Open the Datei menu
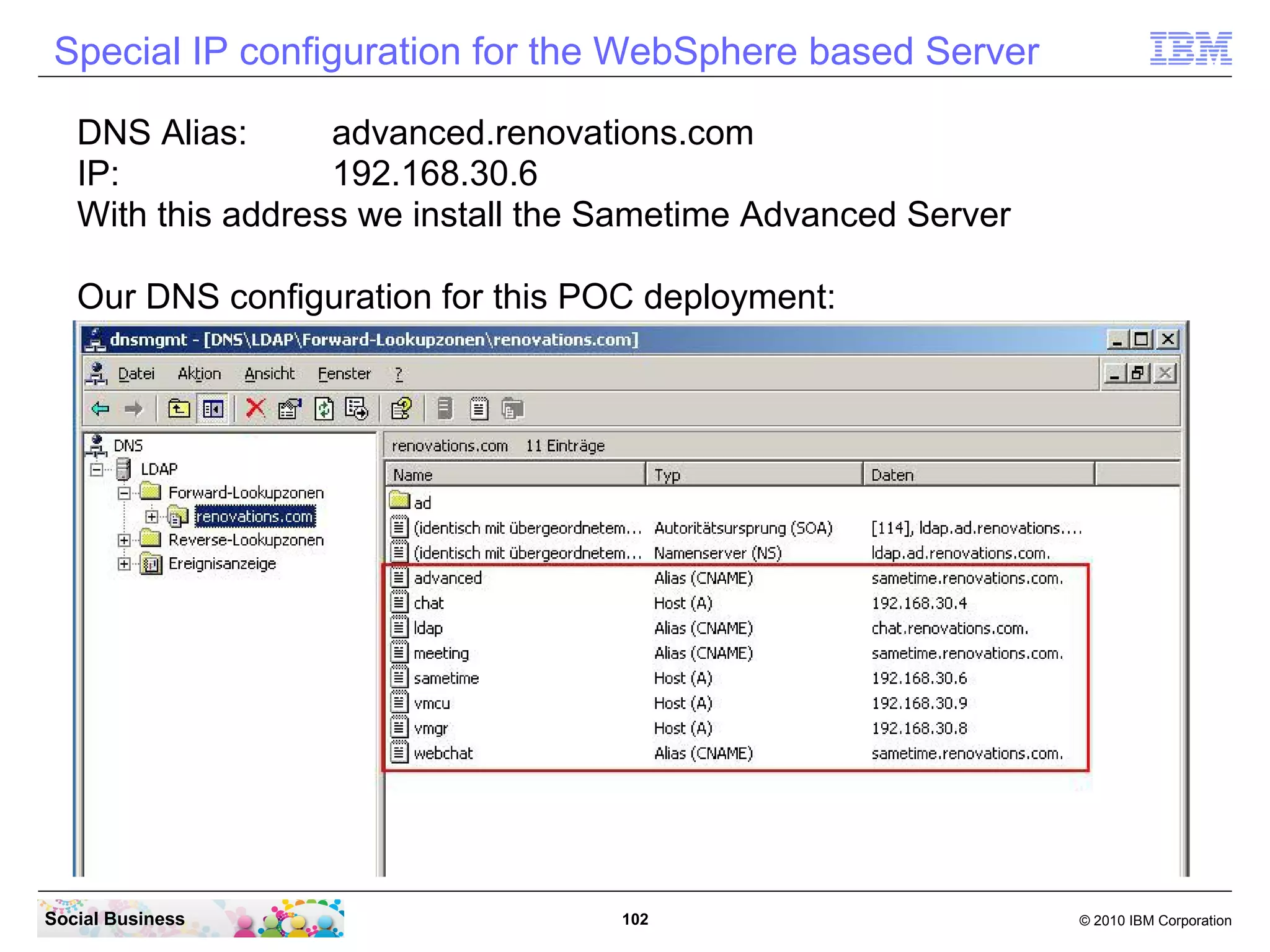 click(x=136, y=374)
